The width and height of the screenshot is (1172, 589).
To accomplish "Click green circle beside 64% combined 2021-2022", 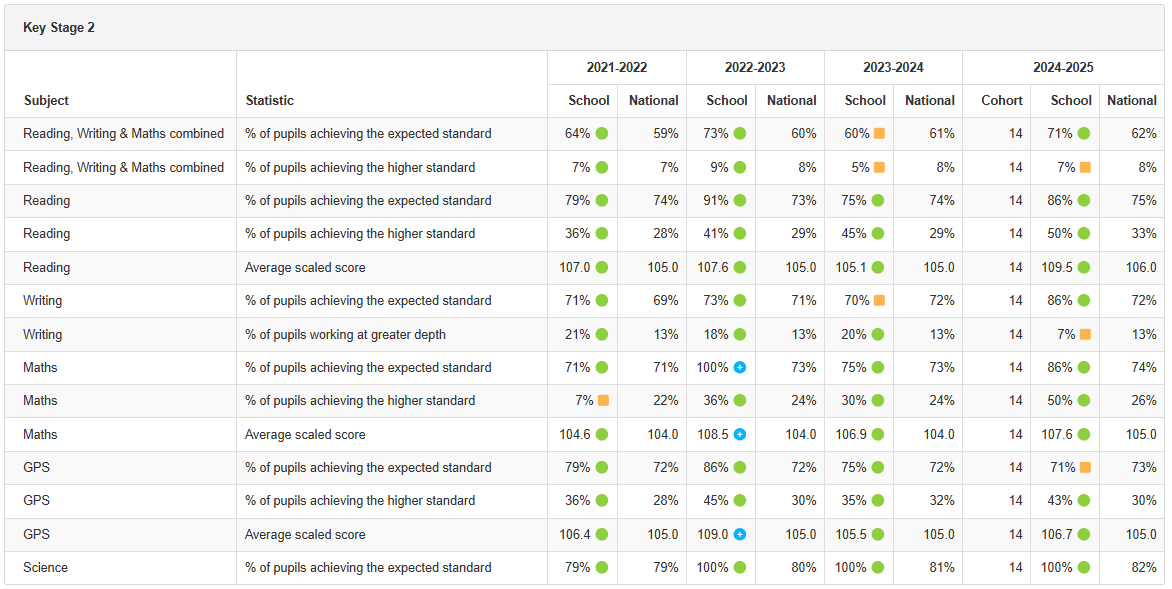I will (602, 133).
